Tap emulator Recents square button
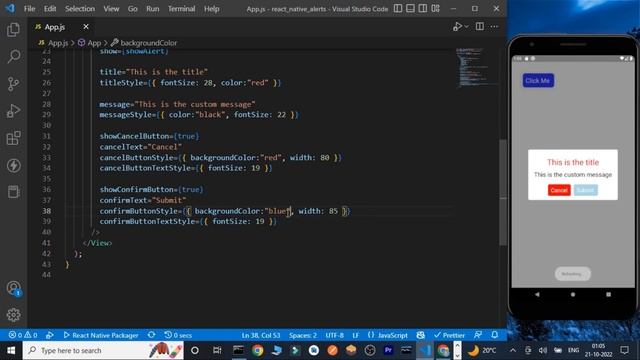The image size is (640, 360). (x=608, y=294)
